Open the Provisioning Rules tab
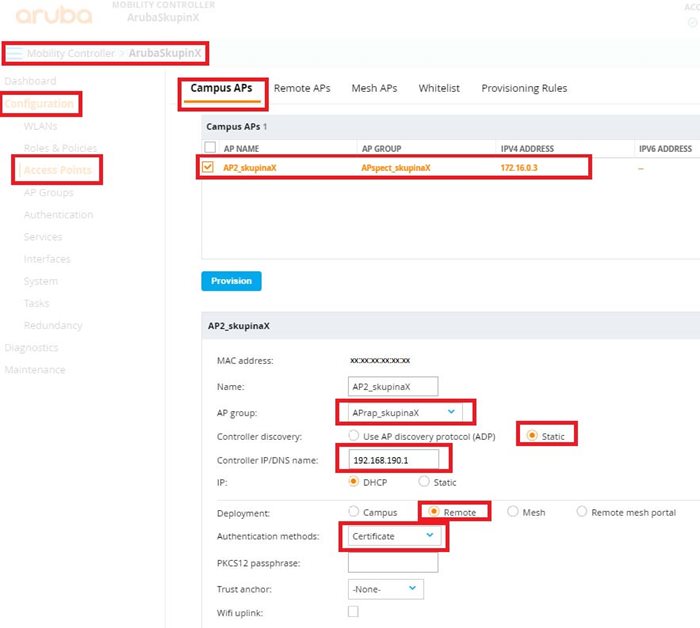This screenshot has height=628, width=700. click(x=524, y=88)
